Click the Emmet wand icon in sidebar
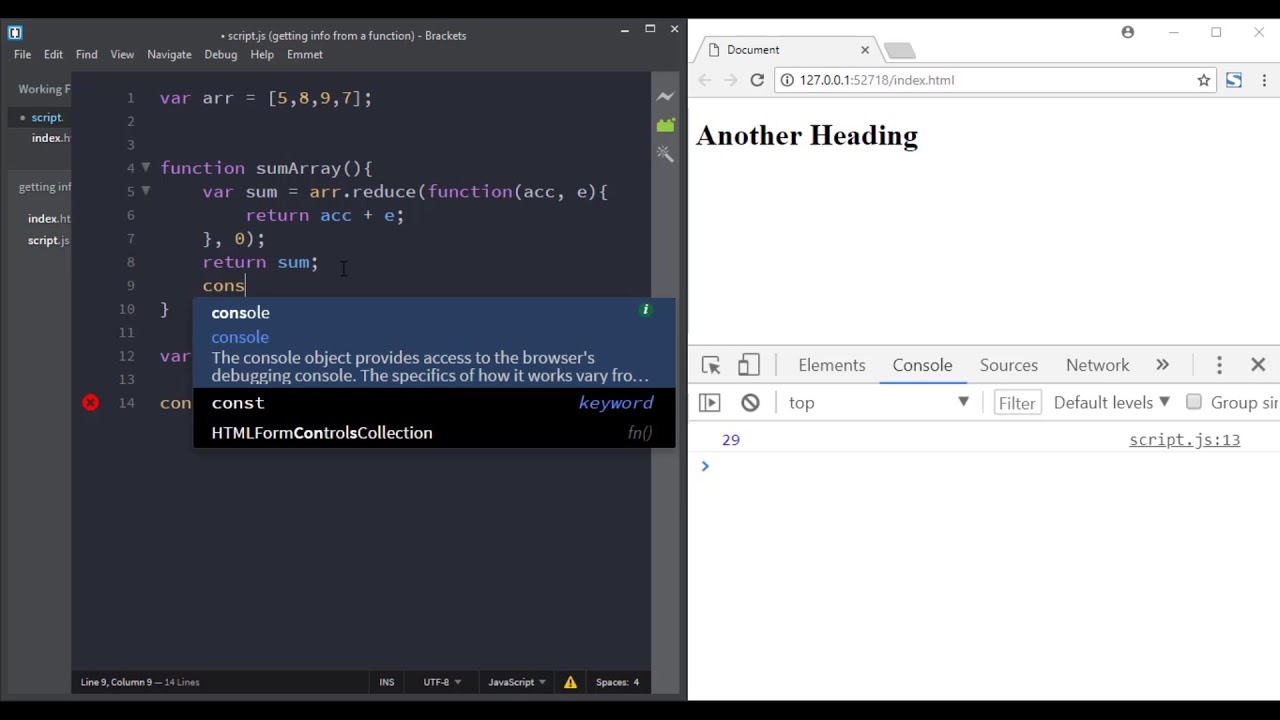This screenshot has width=1280, height=720. point(665,153)
